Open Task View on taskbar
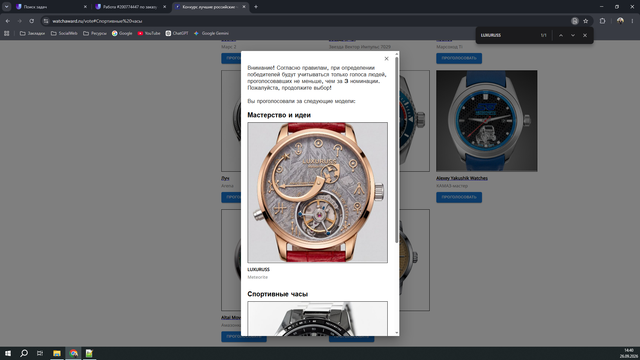This screenshot has height=360, width=640. (x=40, y=353)
